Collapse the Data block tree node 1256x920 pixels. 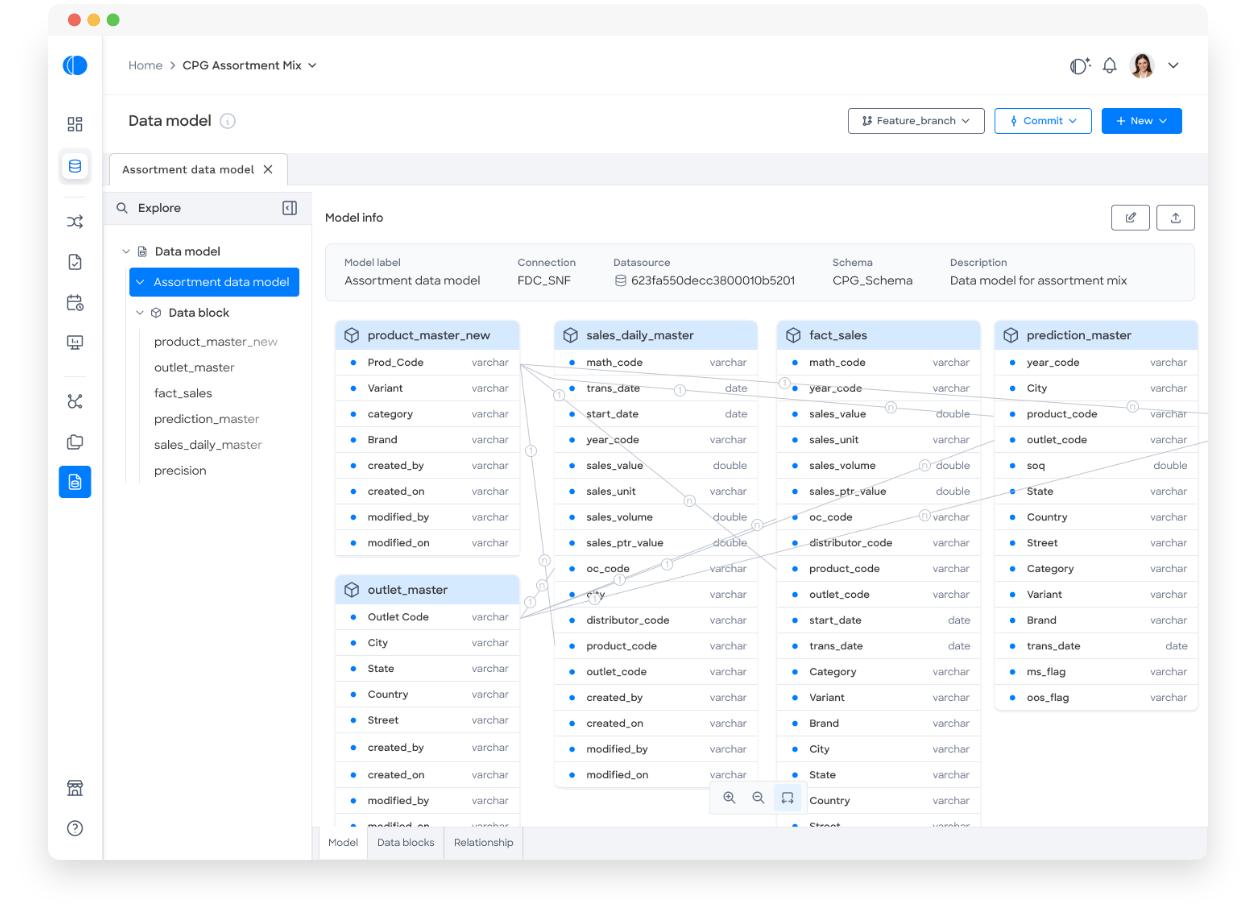click(x=140, y=313)
